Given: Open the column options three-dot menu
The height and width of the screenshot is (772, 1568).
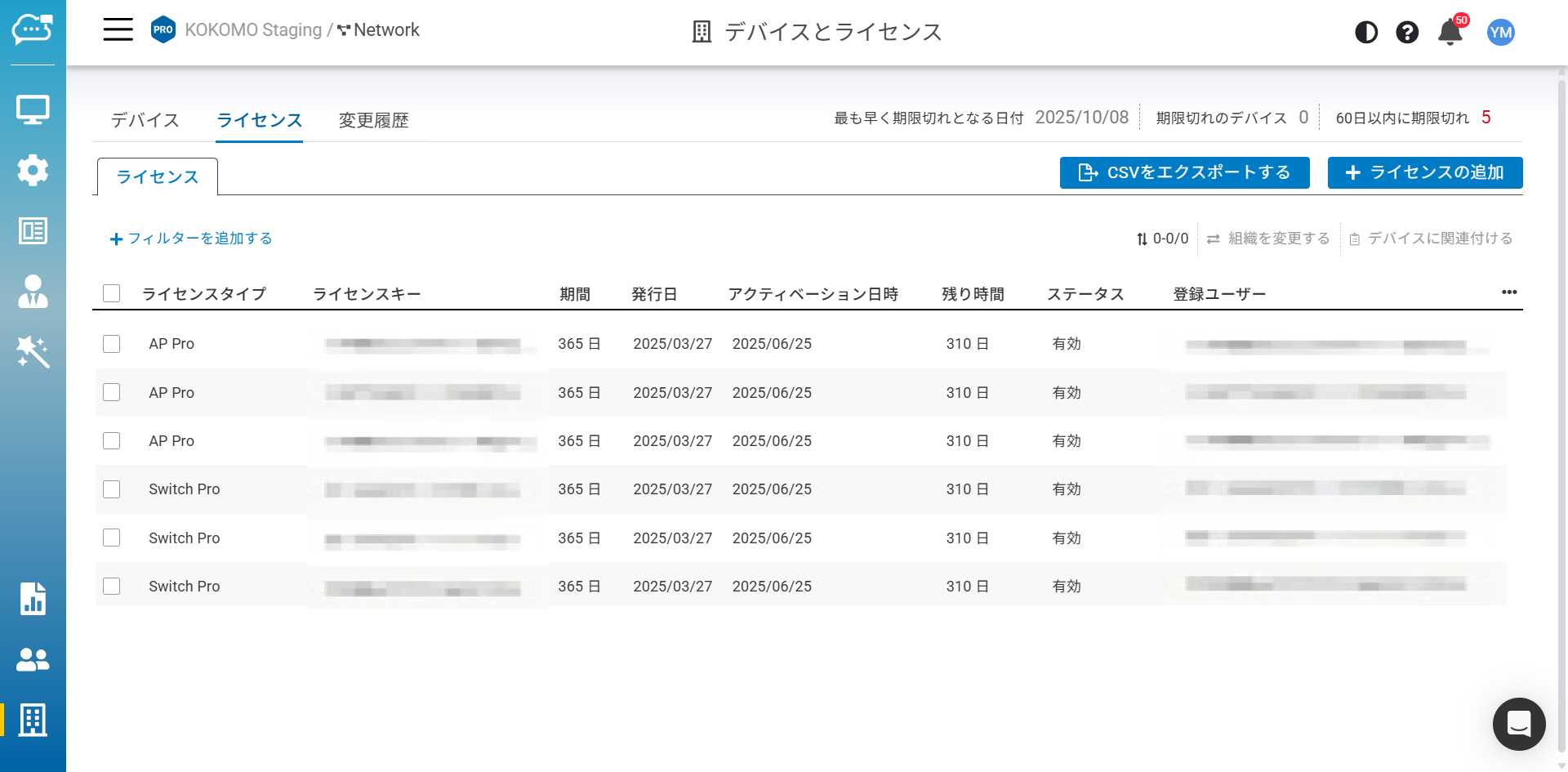Looking at the screenshot, I should [1508, 292].
